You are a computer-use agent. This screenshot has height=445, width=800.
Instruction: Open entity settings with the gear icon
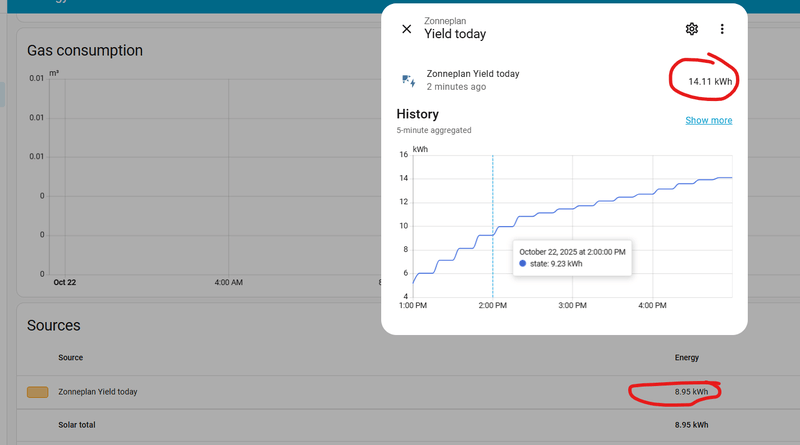[691, 29]
